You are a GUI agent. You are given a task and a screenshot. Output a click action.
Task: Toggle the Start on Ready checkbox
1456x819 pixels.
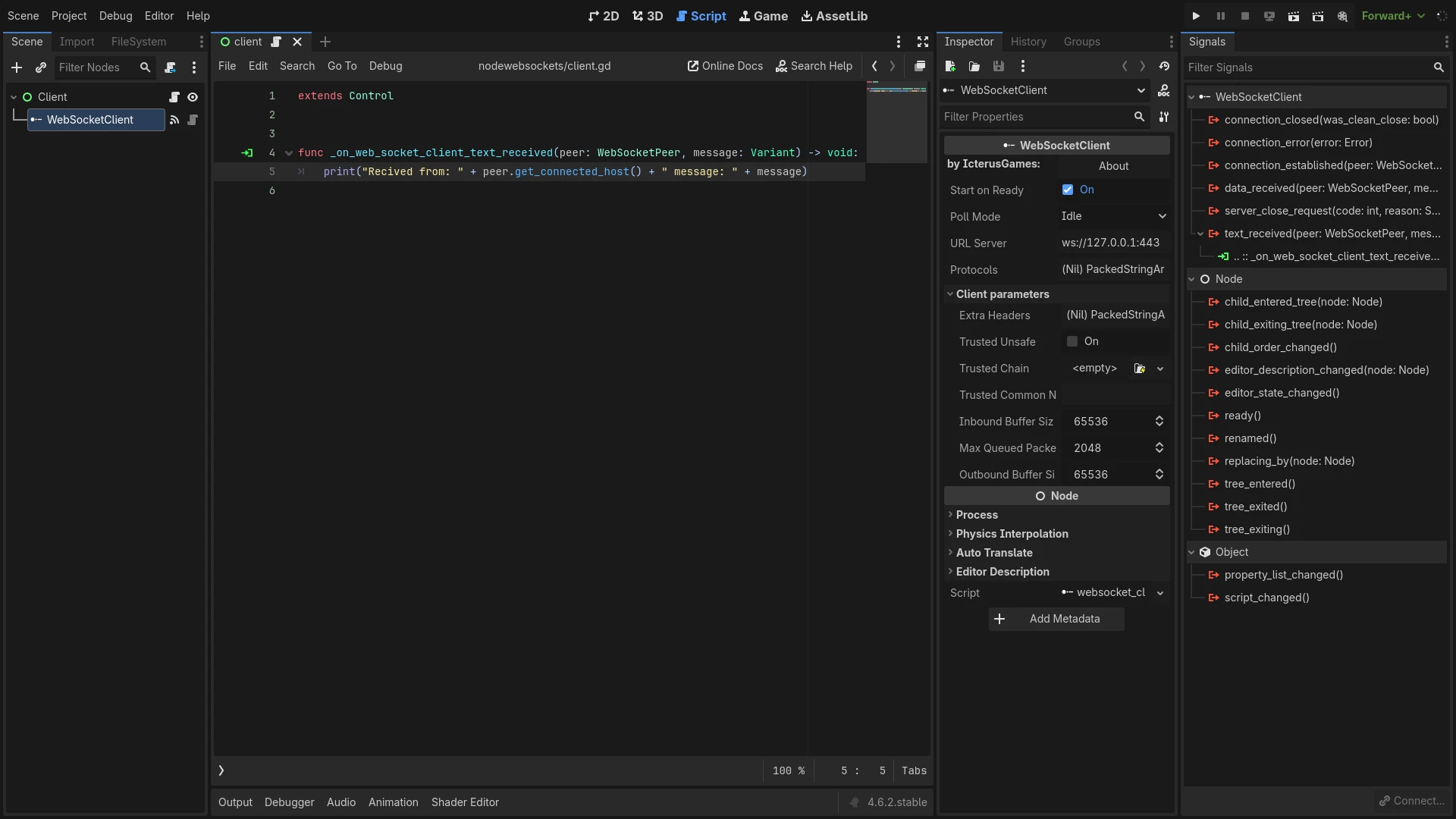click(1068, 190)
